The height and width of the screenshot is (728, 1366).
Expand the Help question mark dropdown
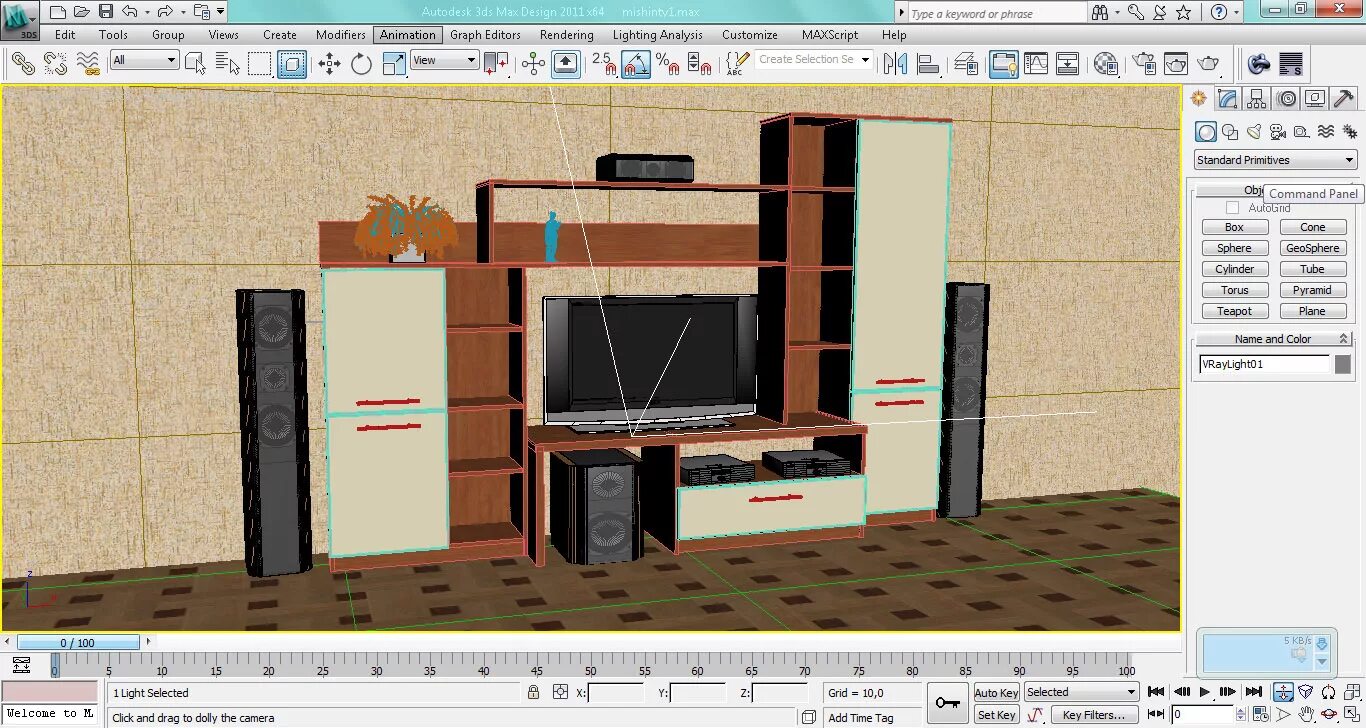(x=1238, y=12)
